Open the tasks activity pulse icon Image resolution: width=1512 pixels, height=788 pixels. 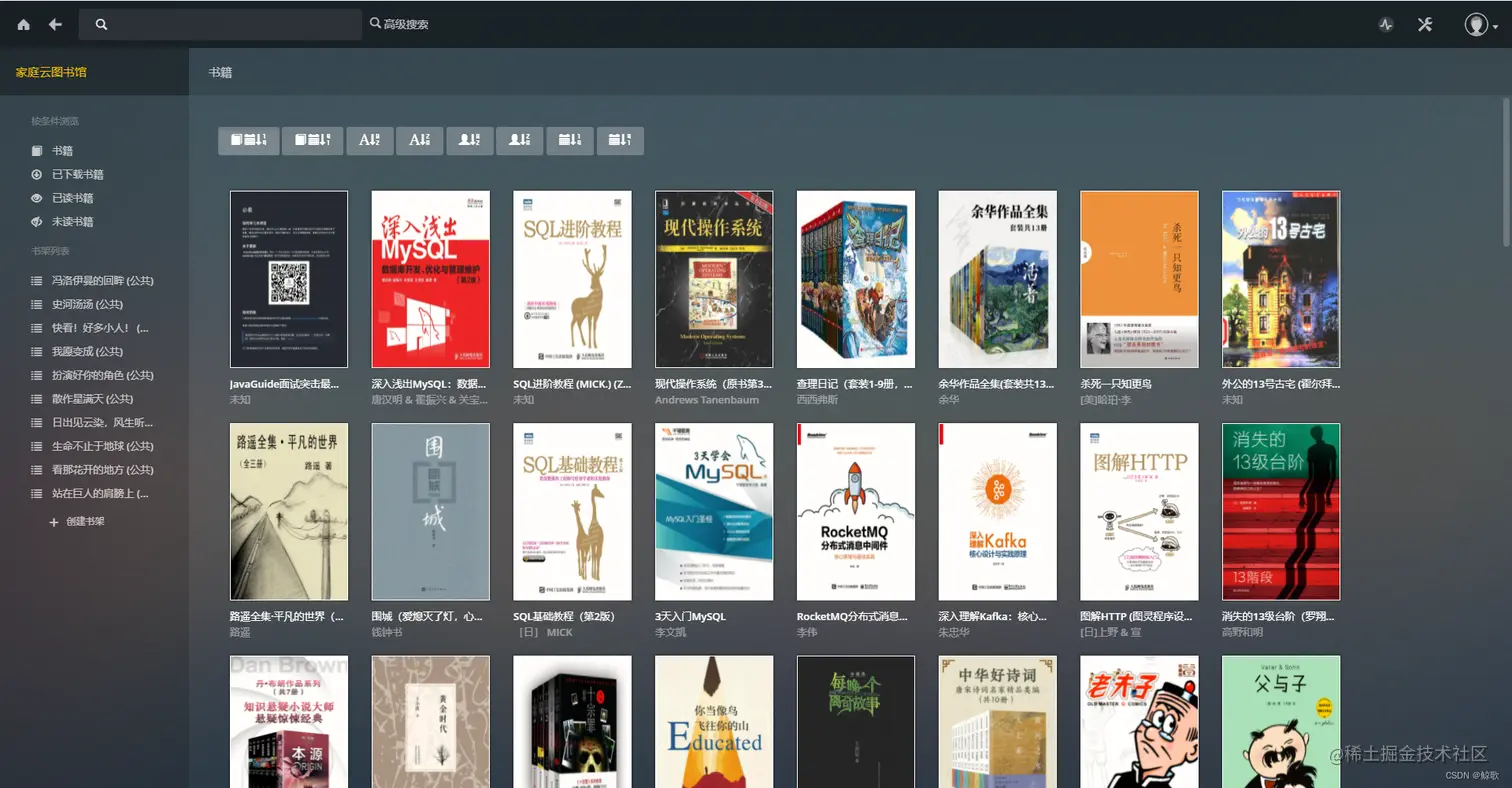[1386, 25]
